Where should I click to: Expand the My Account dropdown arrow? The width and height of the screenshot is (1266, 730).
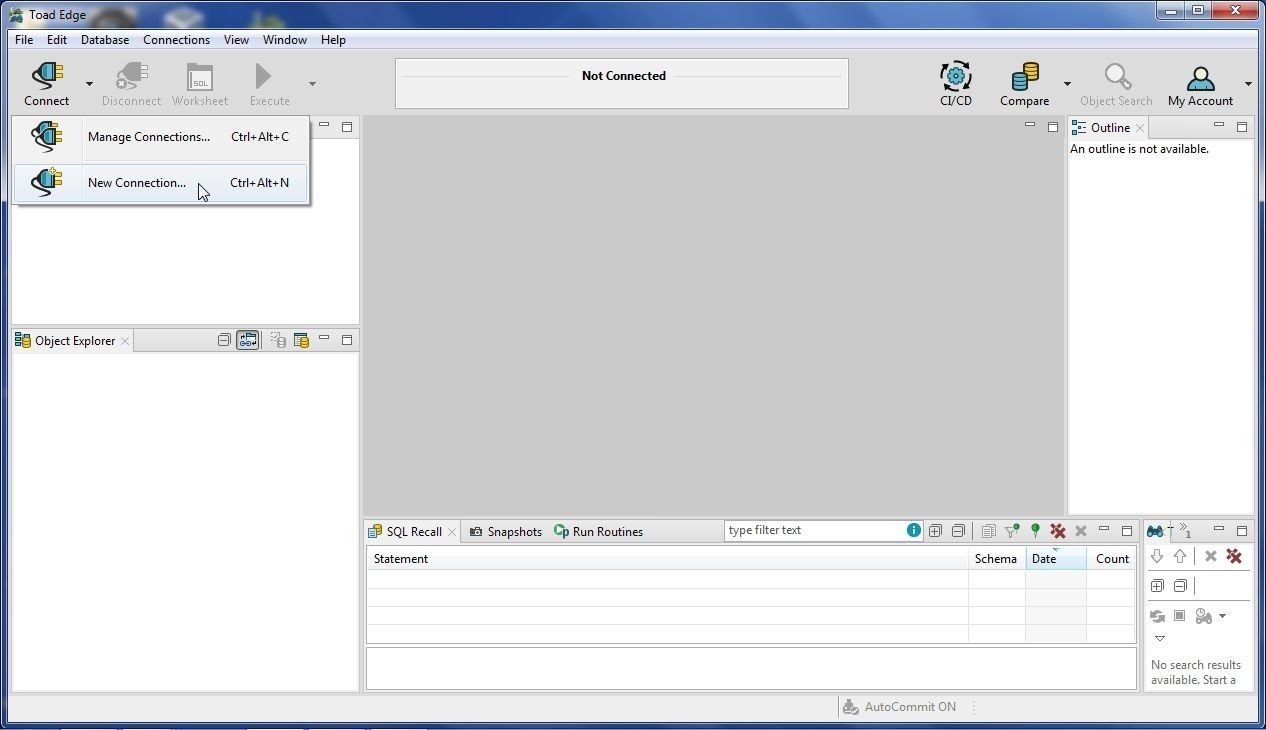[x=1248, y=84]
